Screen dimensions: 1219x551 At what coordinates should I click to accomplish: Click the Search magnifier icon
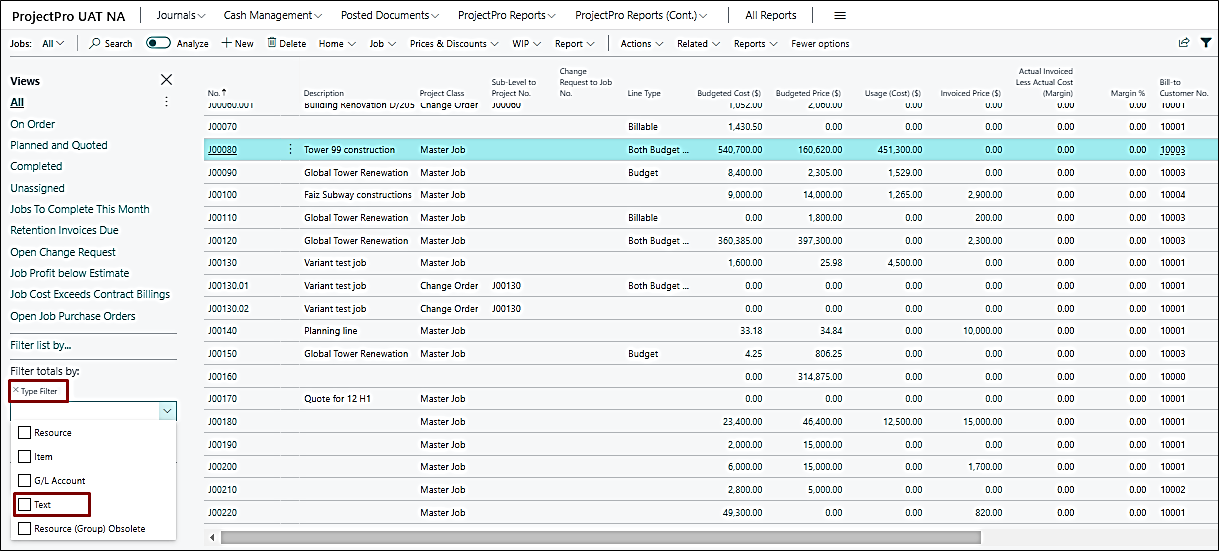[95, 44]
